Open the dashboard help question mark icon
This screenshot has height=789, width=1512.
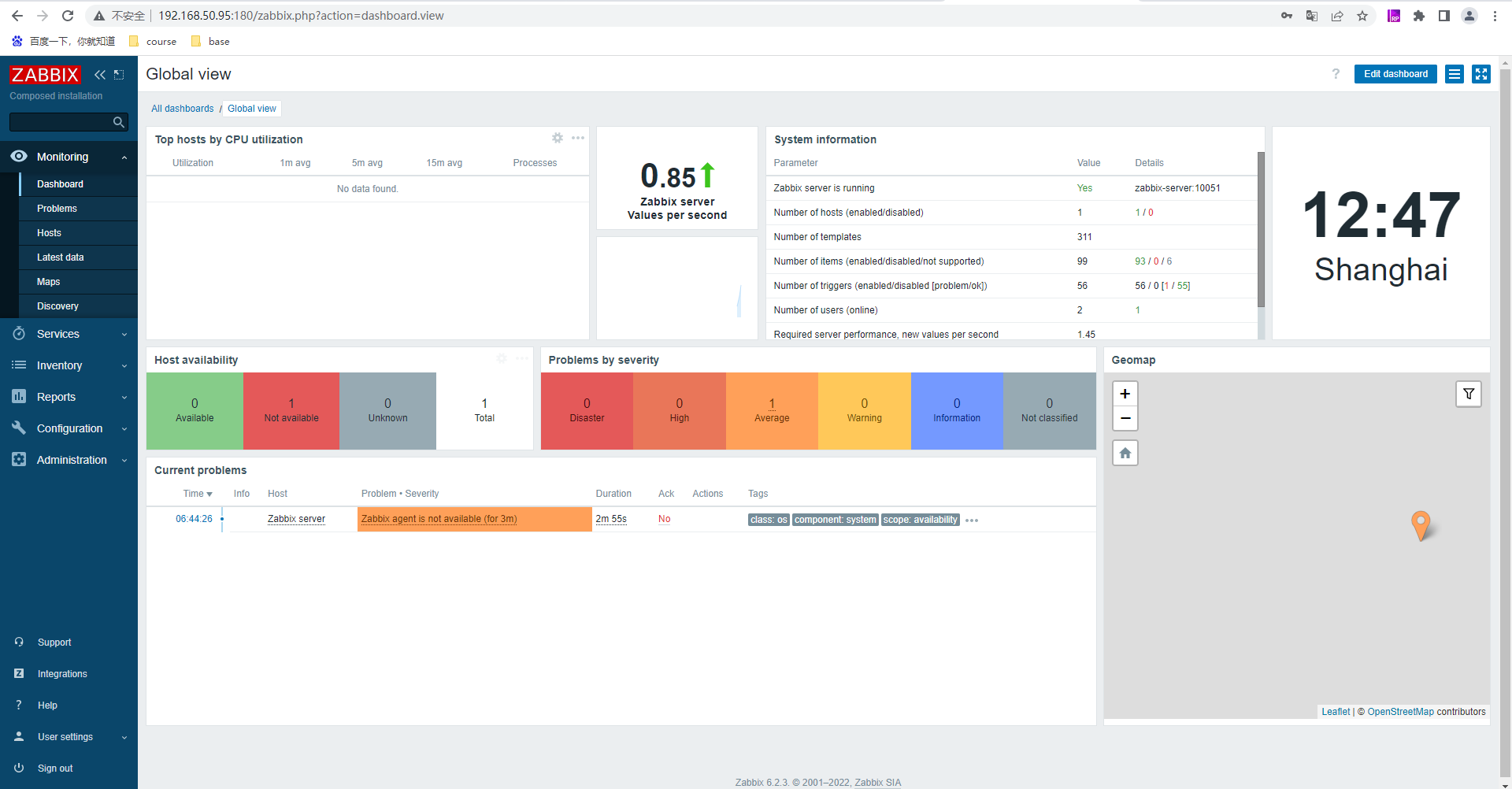click(x=1336, y=74)
